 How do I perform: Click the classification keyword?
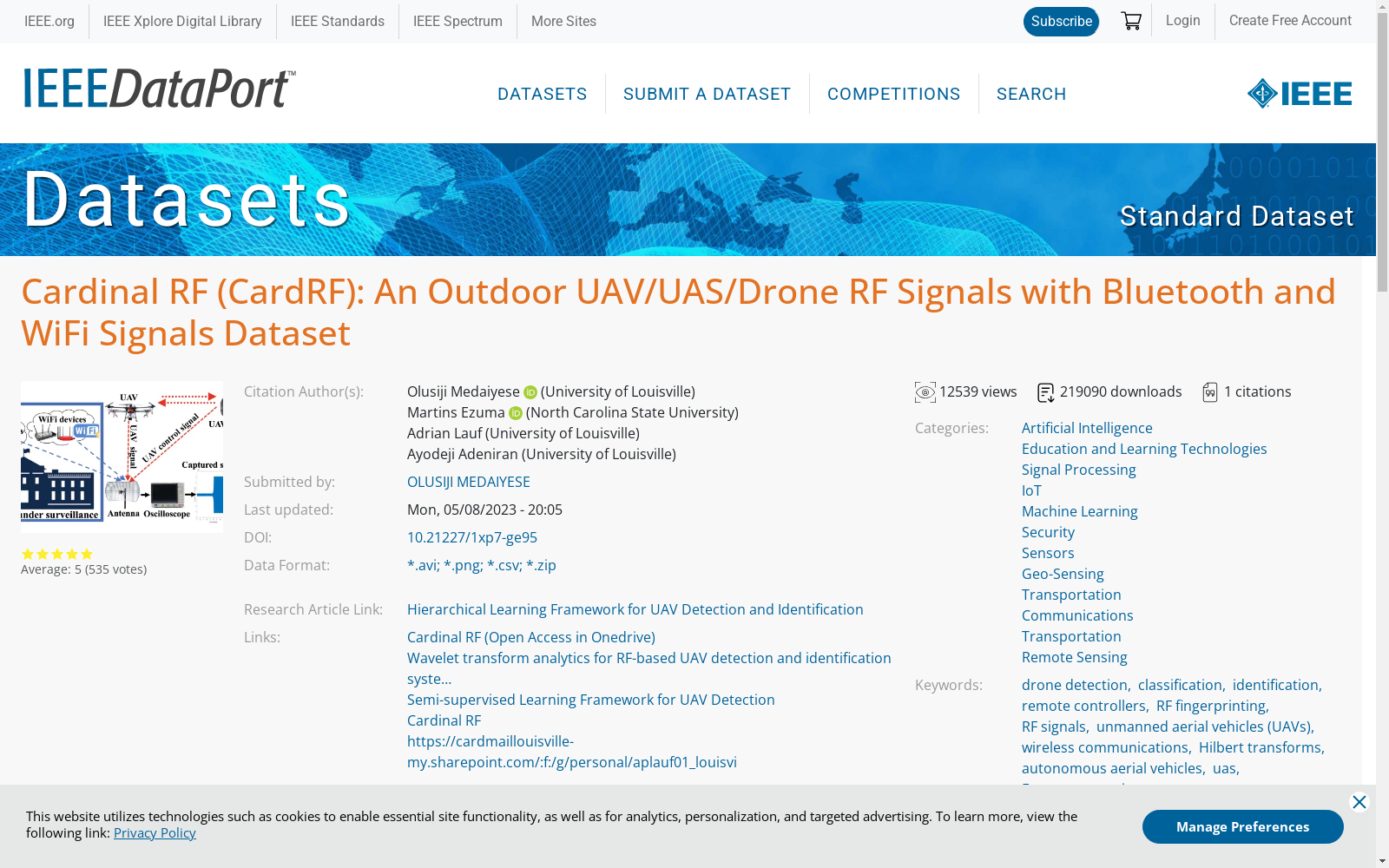pos(1181,685)
